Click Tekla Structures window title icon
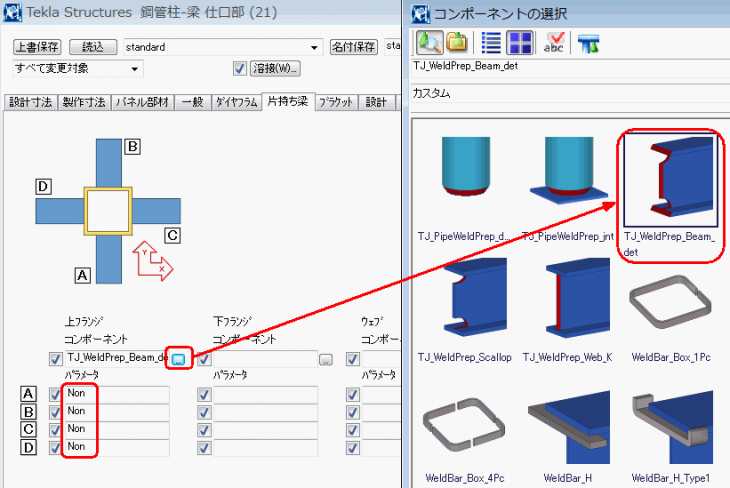Image resolution: width=730 pixels, height=488 pixels. [x=13, y=12]
